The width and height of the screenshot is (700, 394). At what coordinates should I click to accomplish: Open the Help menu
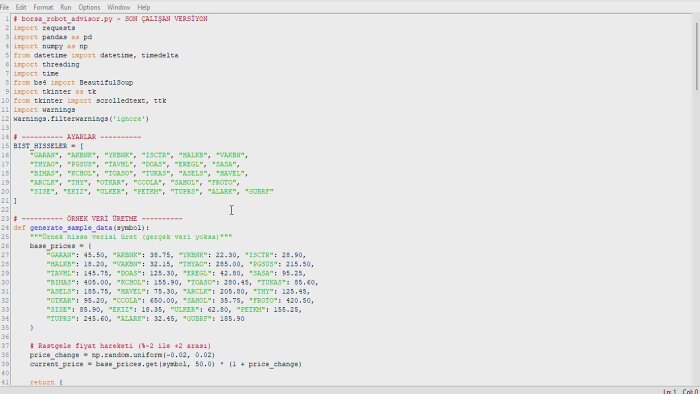coord(143,7)
